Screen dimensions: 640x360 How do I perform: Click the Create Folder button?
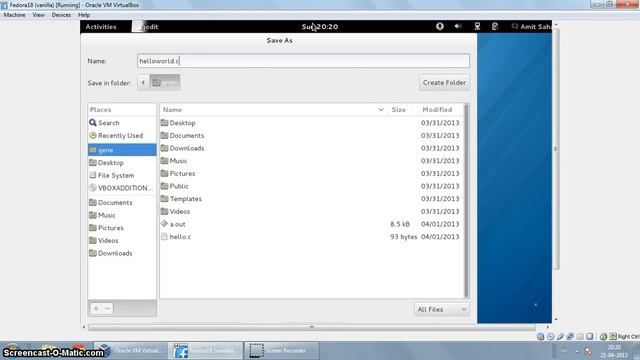(444, 82)
